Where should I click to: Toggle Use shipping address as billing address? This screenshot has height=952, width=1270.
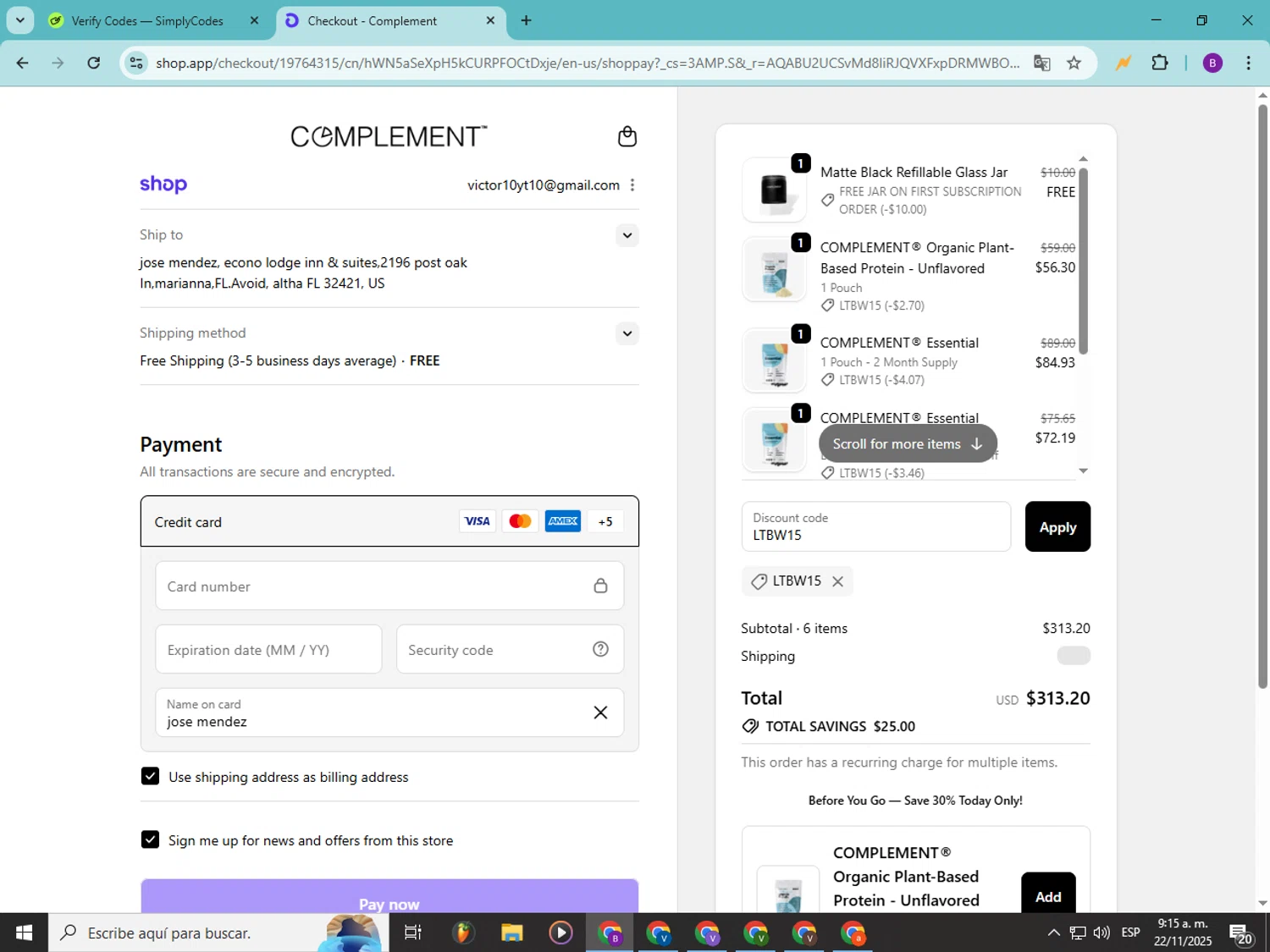(150, 776)
